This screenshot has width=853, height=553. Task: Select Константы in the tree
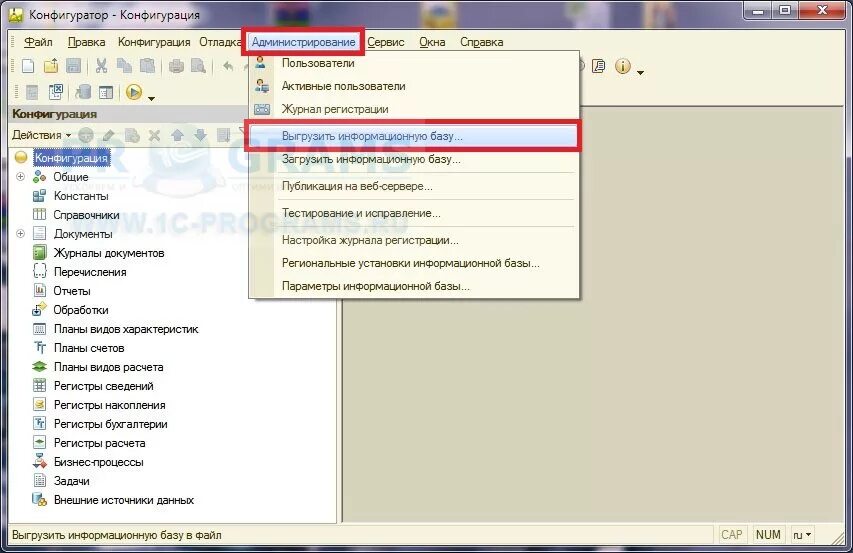(x=81, y=196)
